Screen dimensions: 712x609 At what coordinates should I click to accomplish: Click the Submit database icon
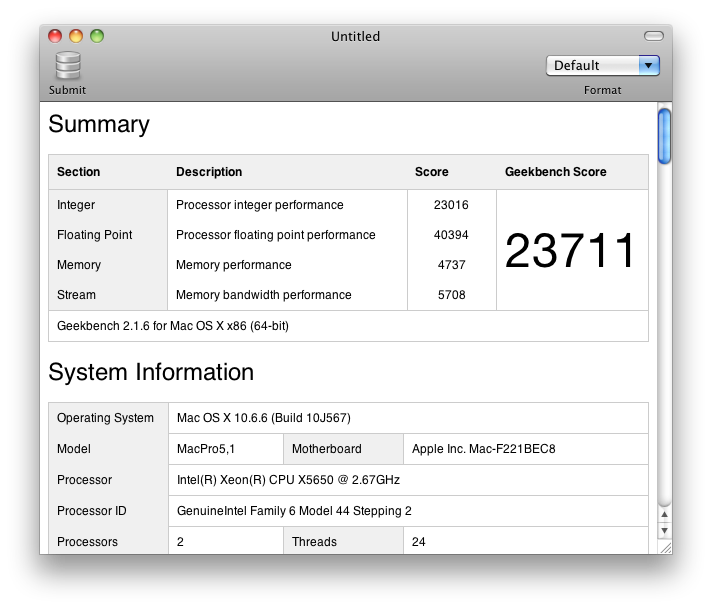click(x=68, y=66)
